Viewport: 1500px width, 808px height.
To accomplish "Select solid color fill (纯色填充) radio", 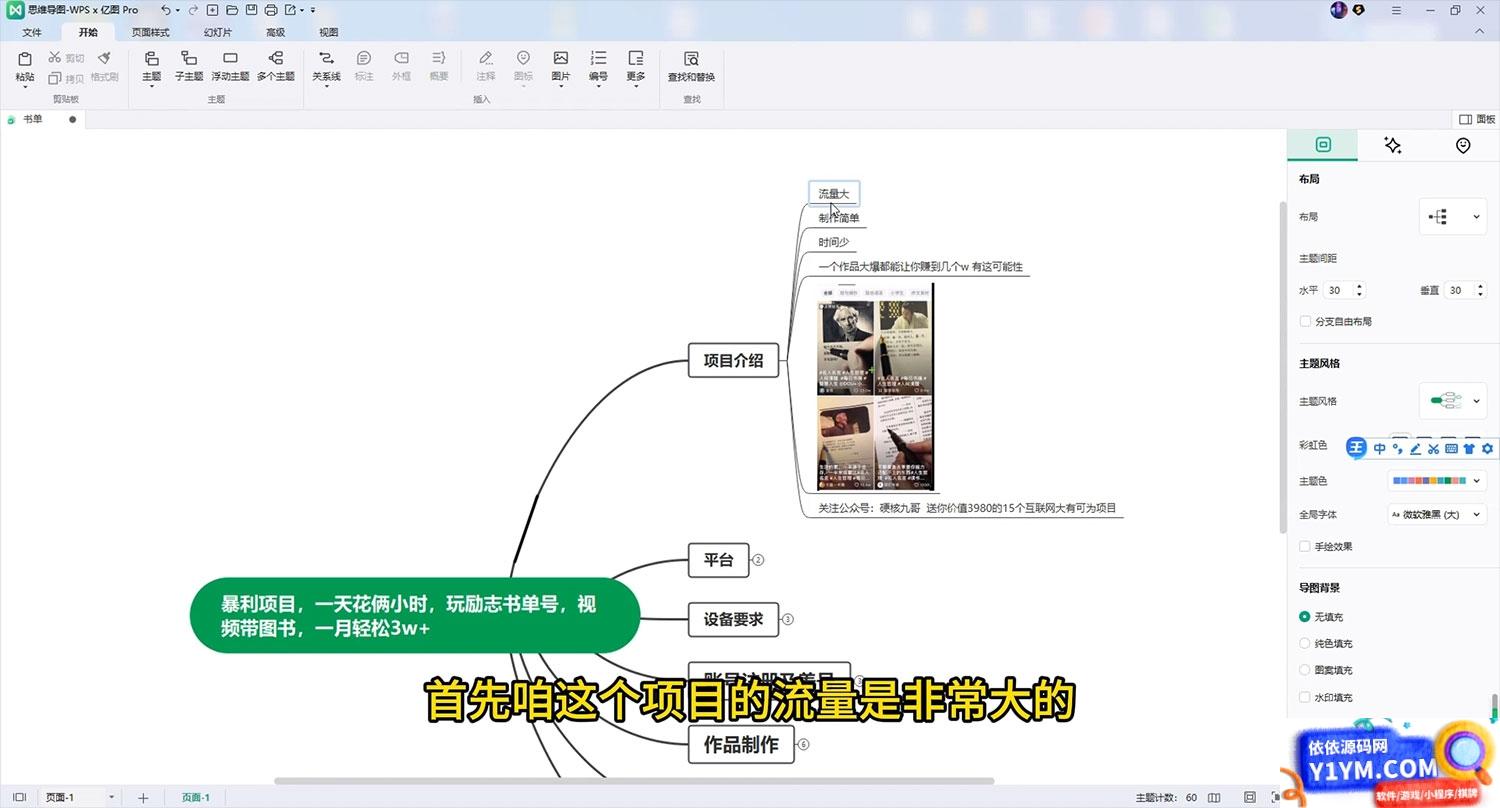I will pos(1305,643).
